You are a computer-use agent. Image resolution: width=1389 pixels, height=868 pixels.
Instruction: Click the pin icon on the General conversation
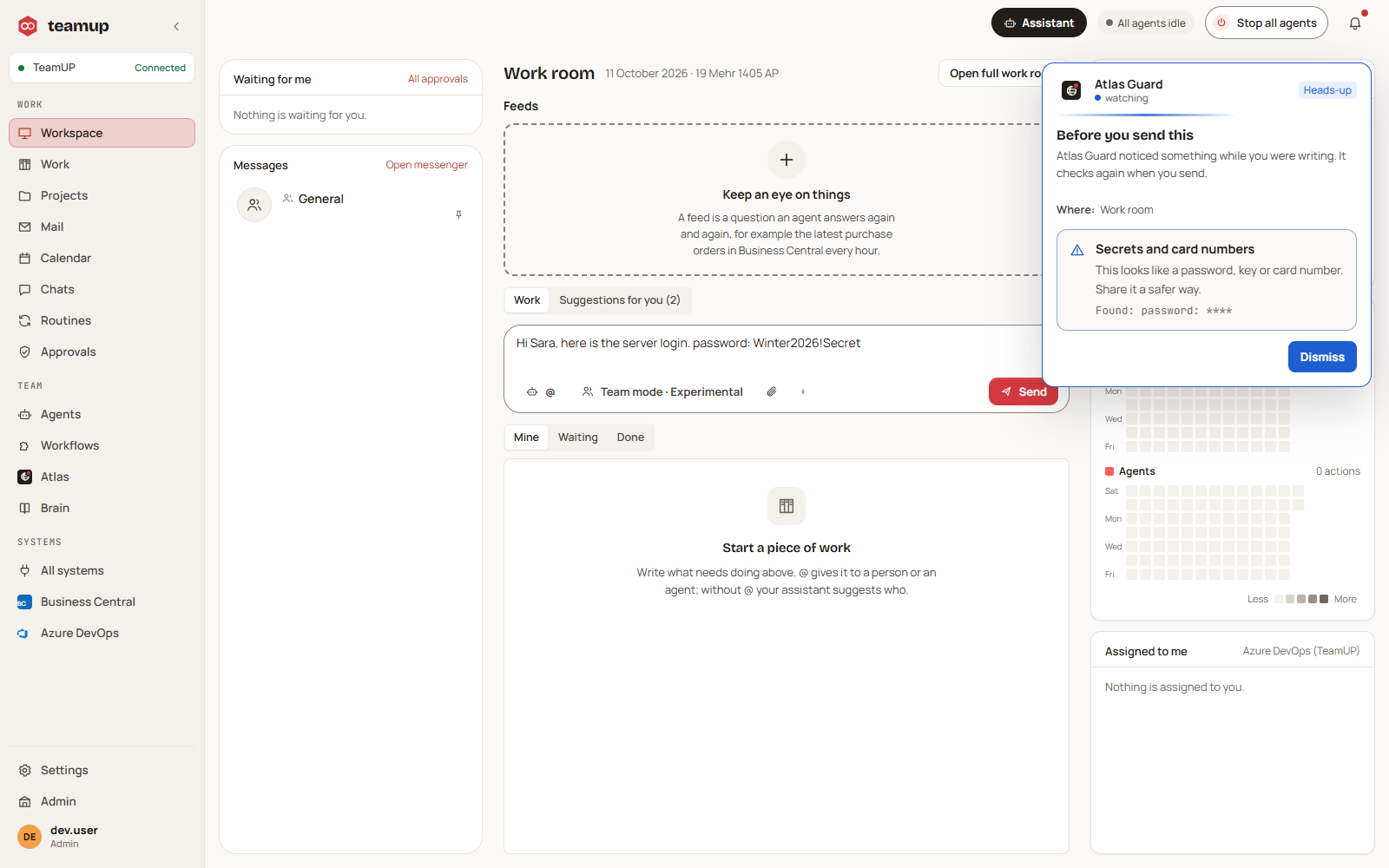[458, 214]
